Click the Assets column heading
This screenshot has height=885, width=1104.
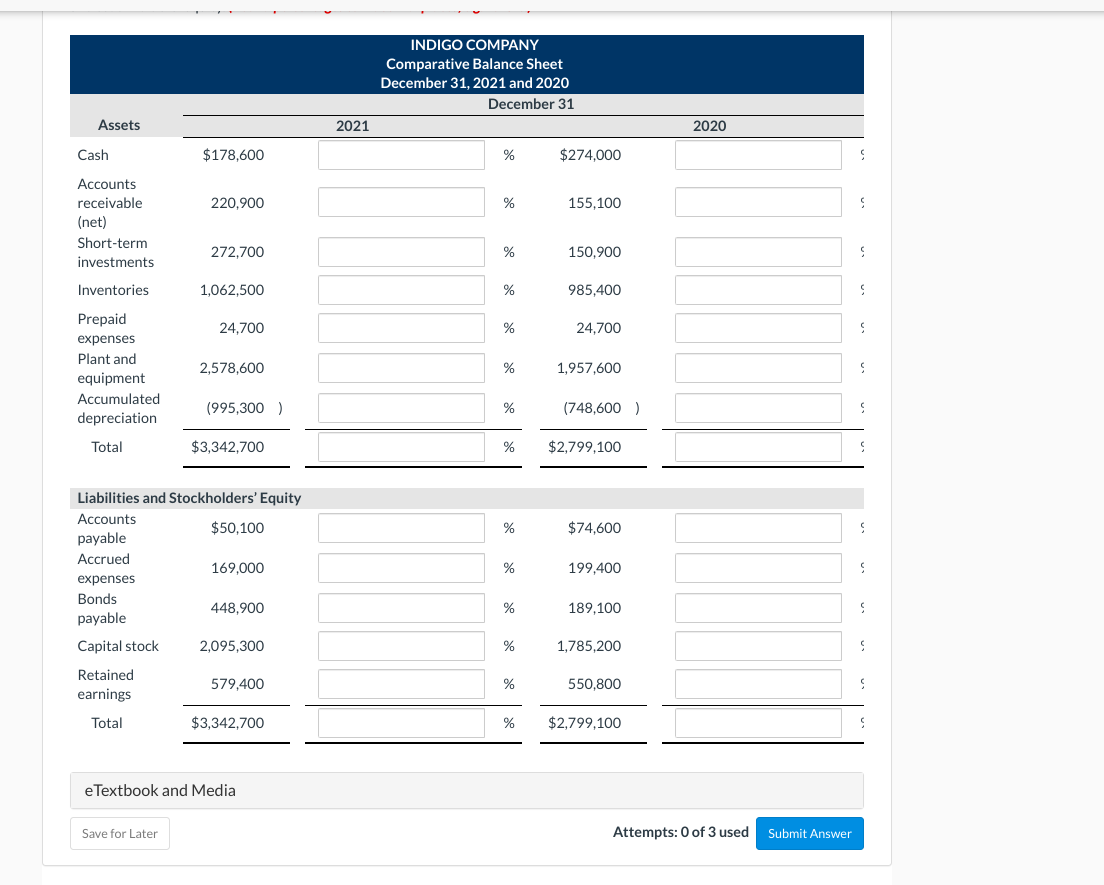pos(119,125)
